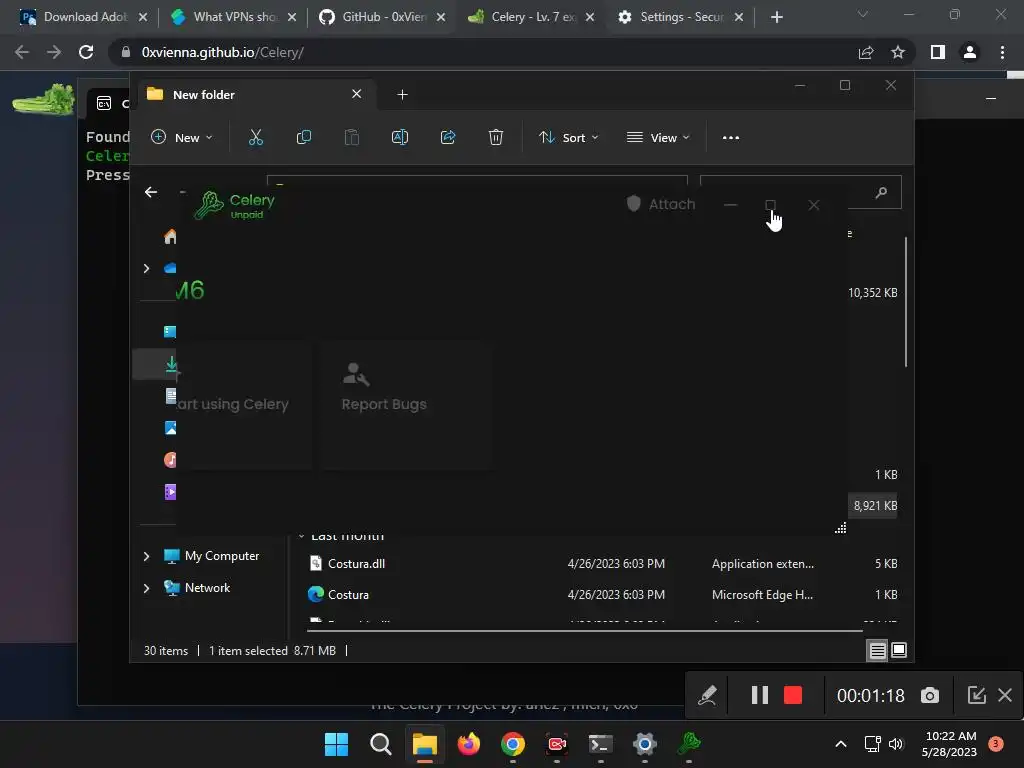Viewport: 1024px width, 768px height.
Task: Pause the screen recording
Action: [759, 696]
